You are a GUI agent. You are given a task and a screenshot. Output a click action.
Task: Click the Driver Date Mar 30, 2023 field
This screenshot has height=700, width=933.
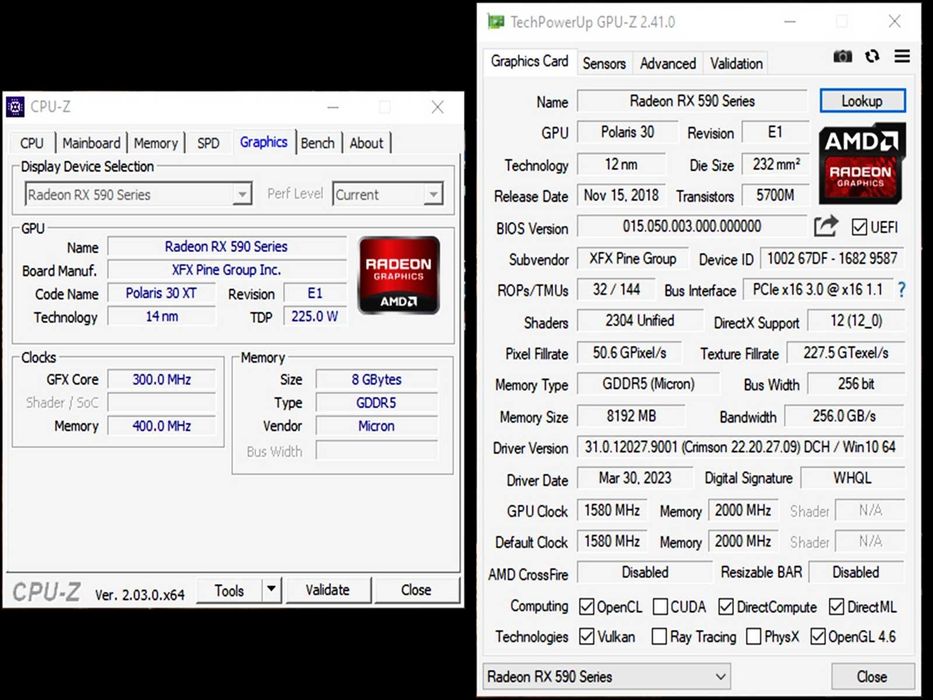(x=635, y=478)
